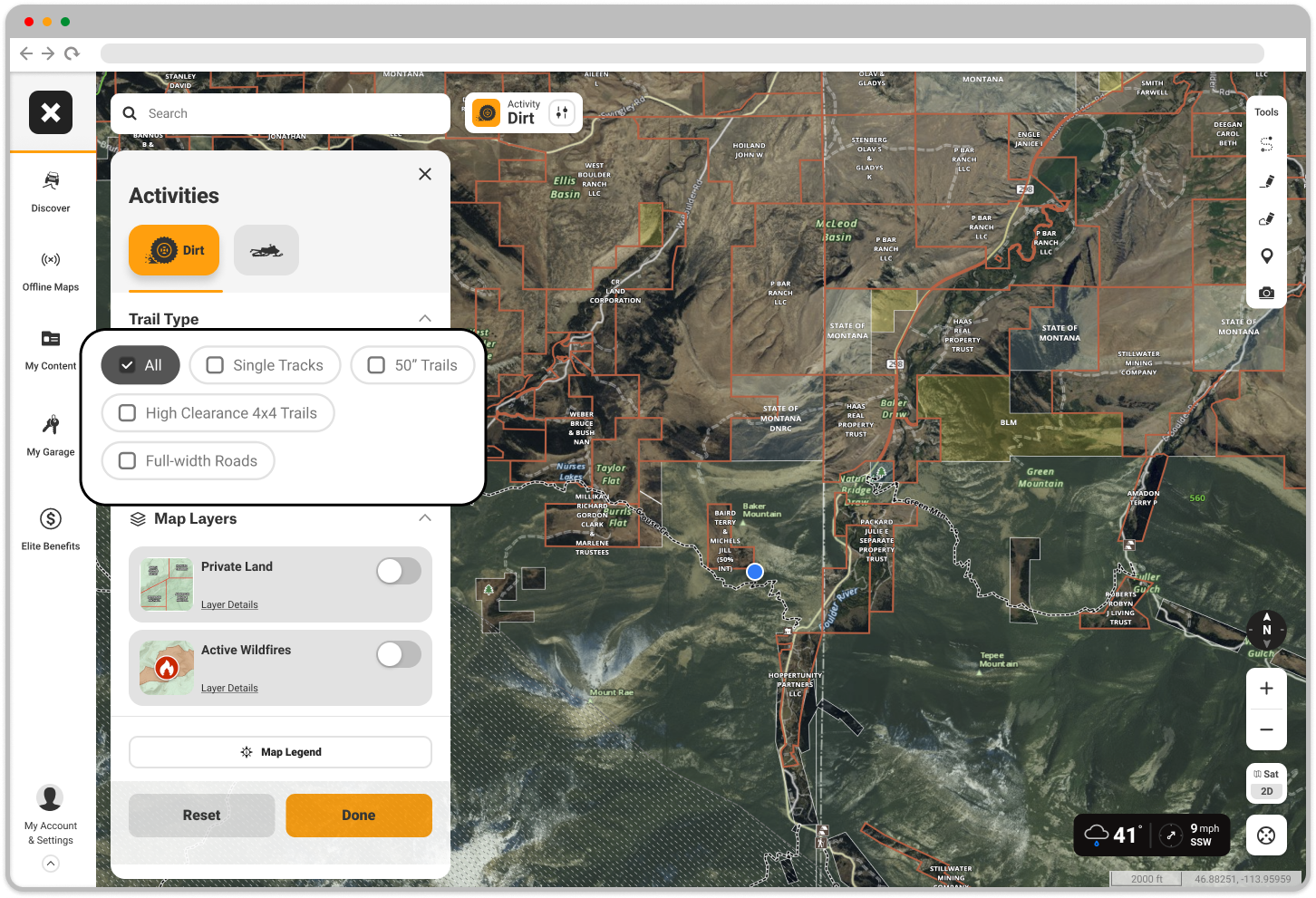Open My Account & Settings
This screenshot has height=898, width=1316.
pos(51,816)
